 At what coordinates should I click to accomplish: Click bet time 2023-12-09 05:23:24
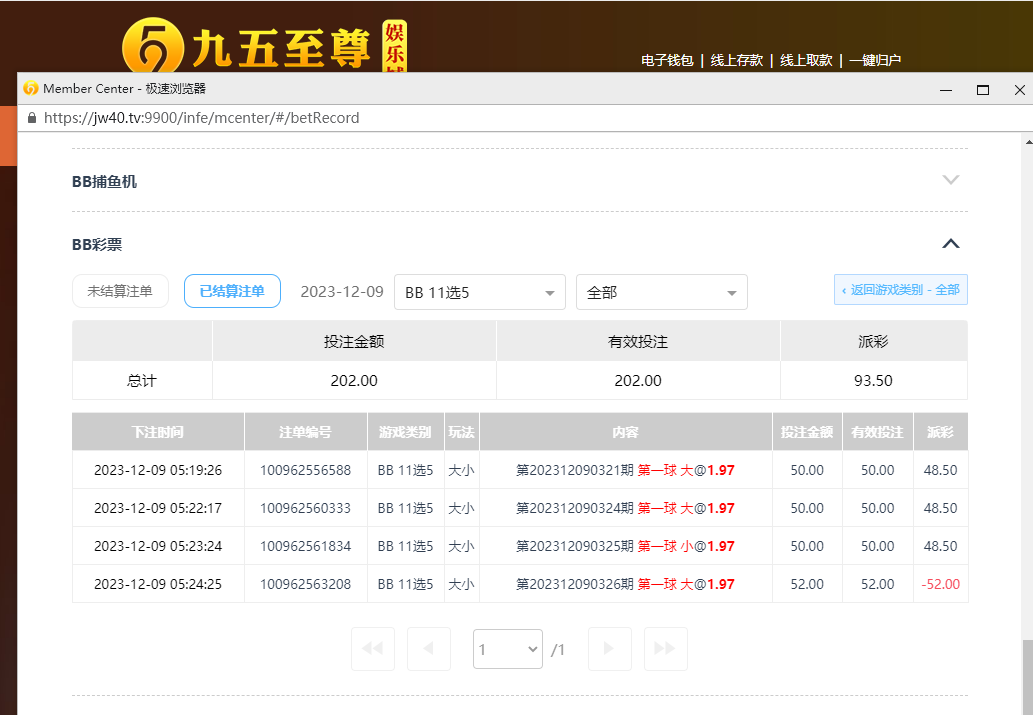pos(158,546)
